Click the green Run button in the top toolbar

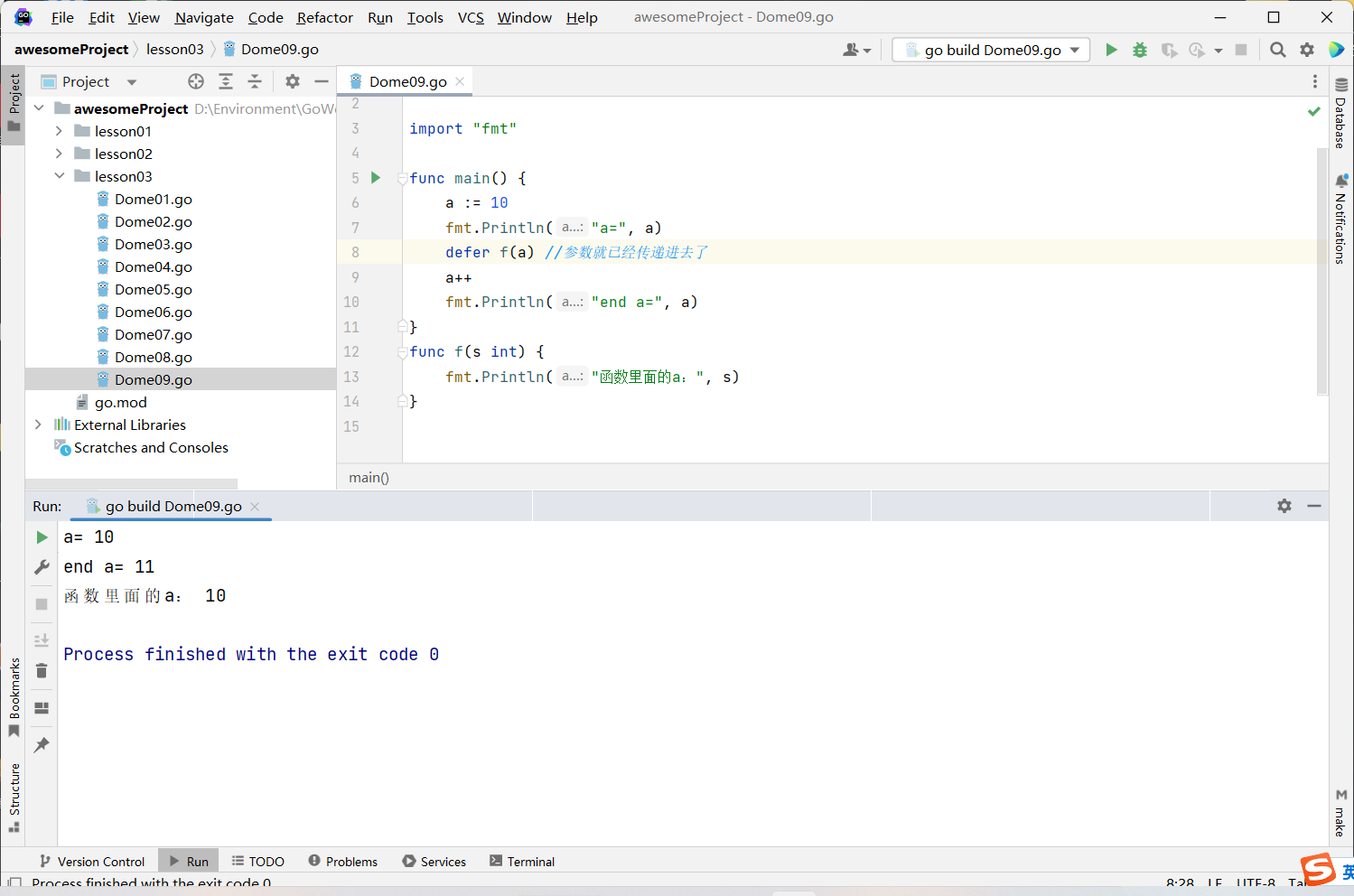click(1111, 50)
